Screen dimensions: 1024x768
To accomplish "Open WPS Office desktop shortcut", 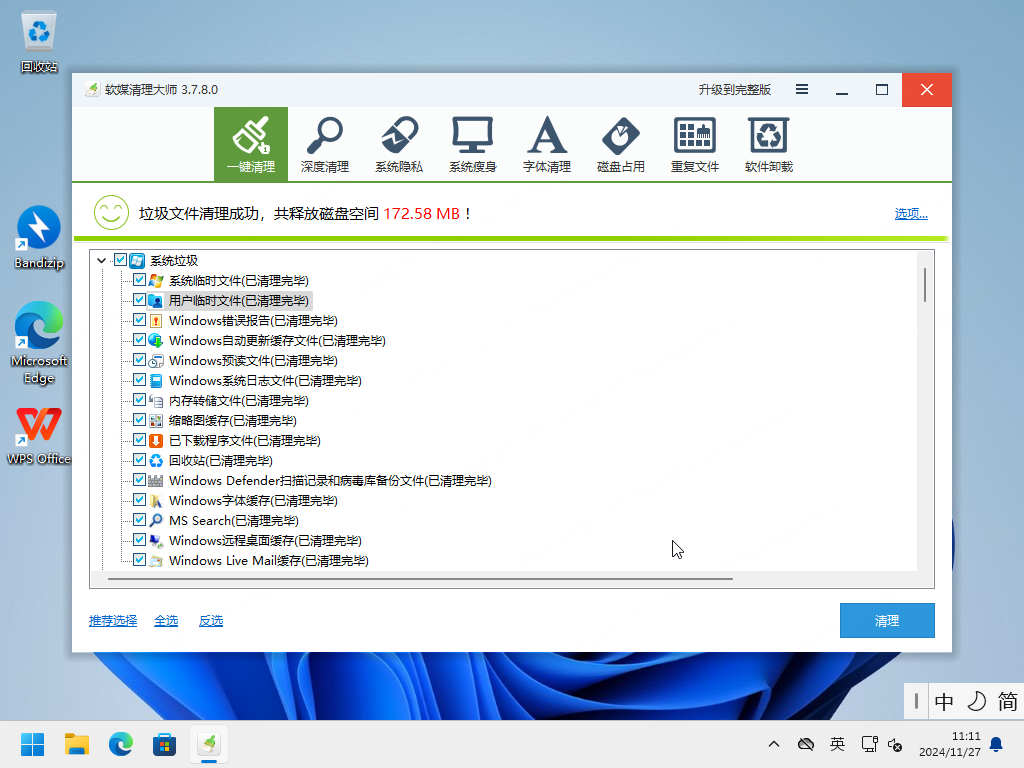I will click(x=39, y=436).
